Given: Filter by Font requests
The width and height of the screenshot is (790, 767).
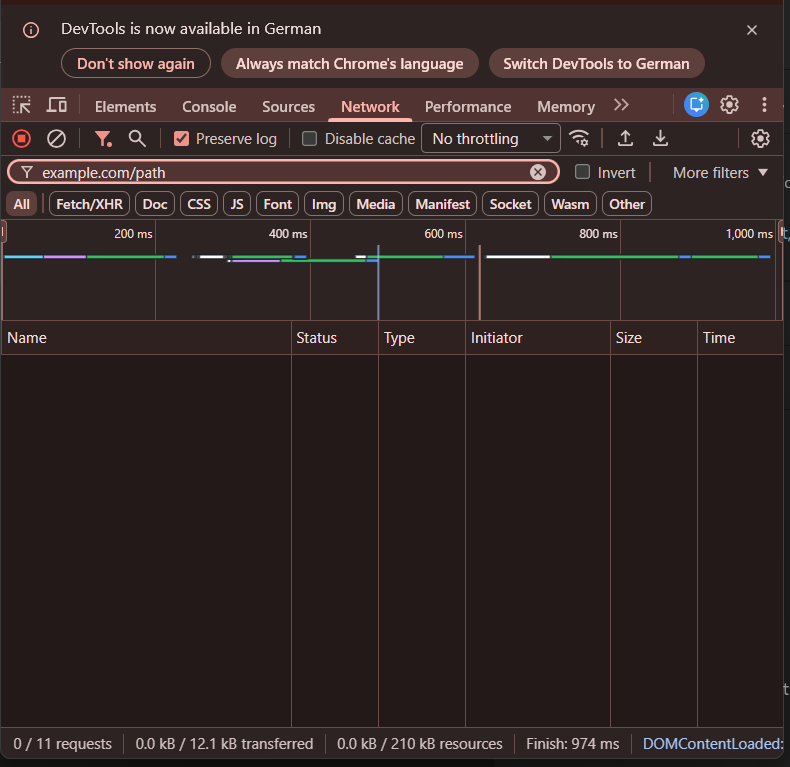Looking at the screenshot, I should coord(278,204).
